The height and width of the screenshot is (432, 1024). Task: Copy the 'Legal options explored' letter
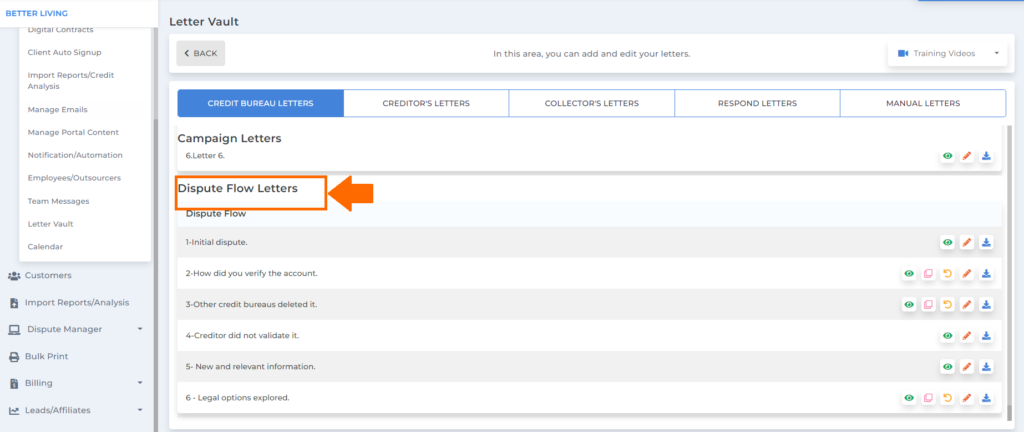928,398
